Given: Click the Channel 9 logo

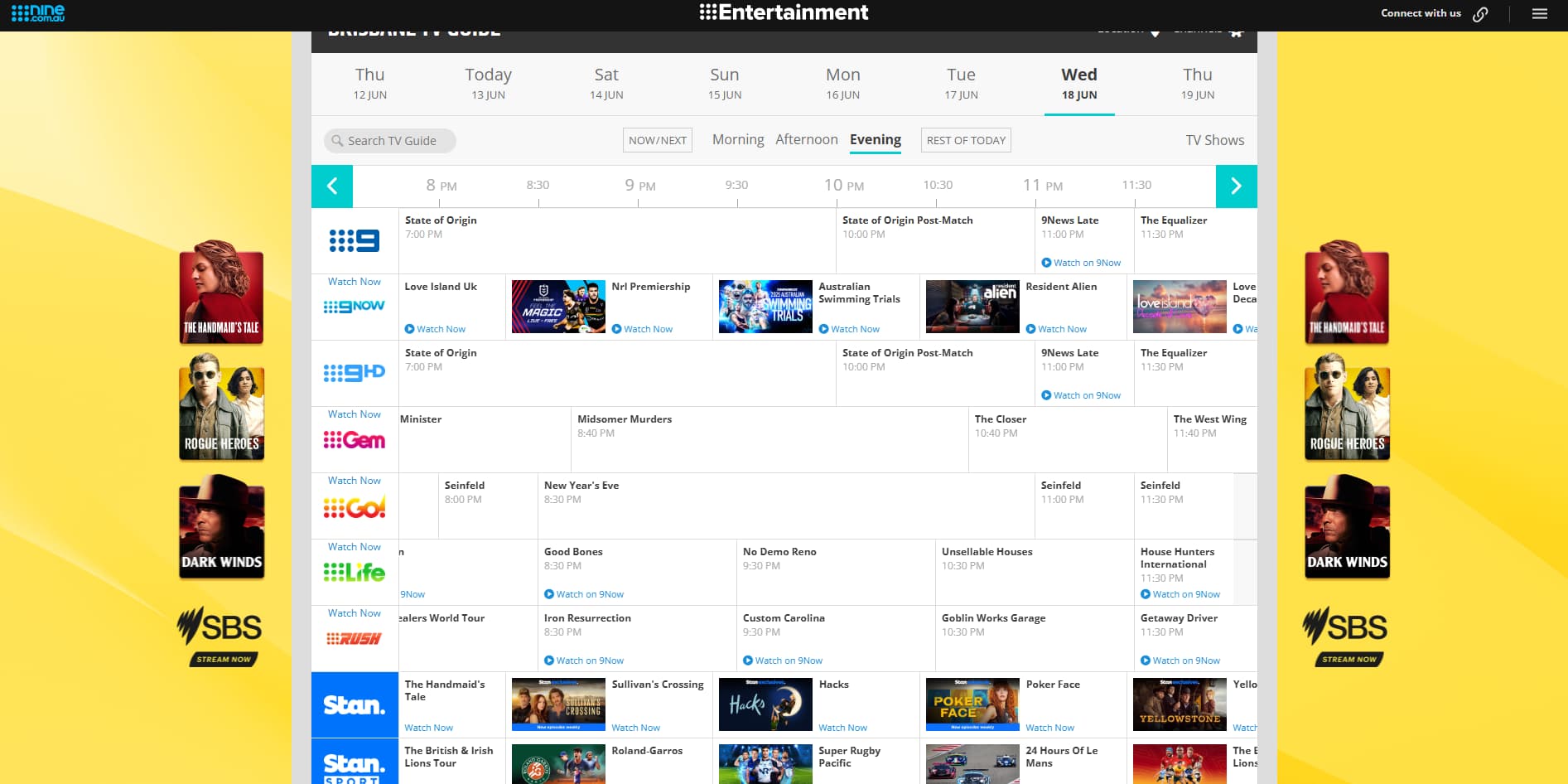Looking at the screenshot, I should 355,240.
